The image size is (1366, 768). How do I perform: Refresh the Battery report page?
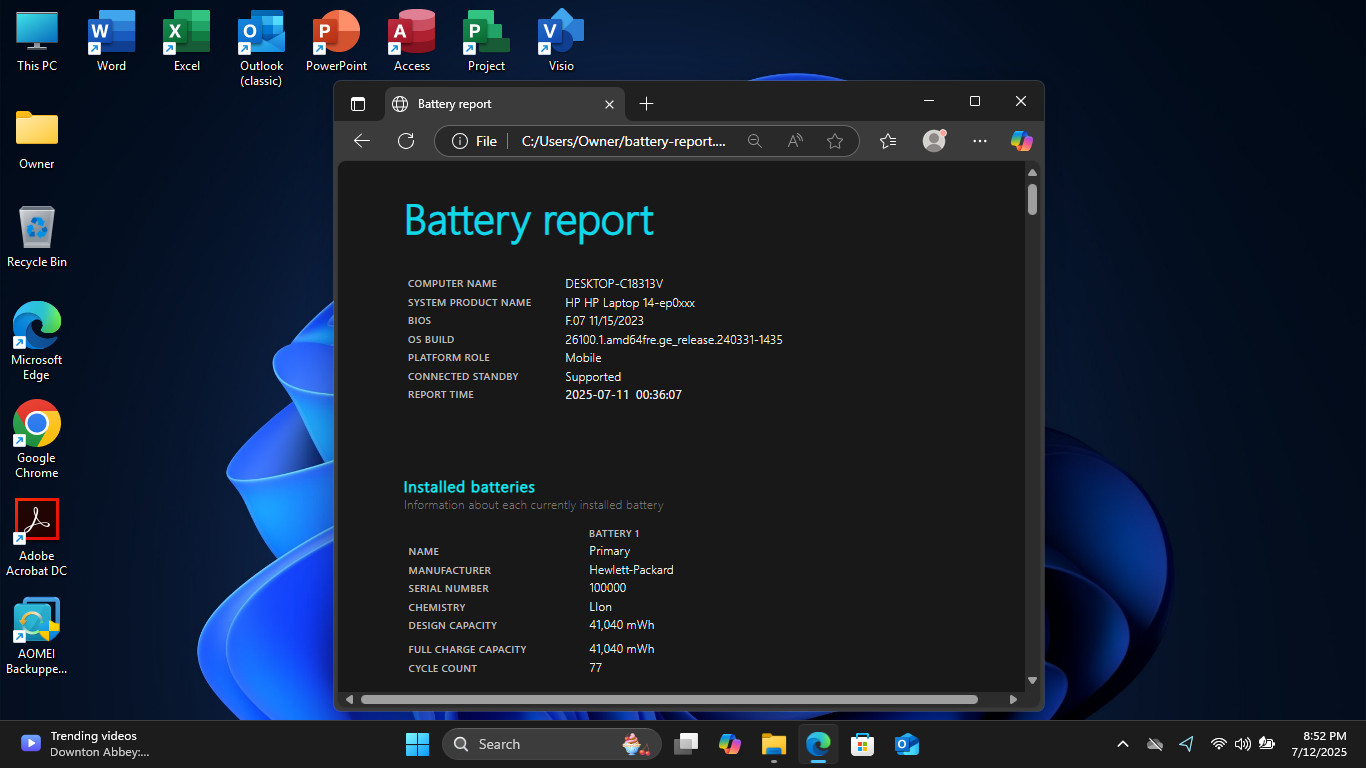(x=406, y=141)
